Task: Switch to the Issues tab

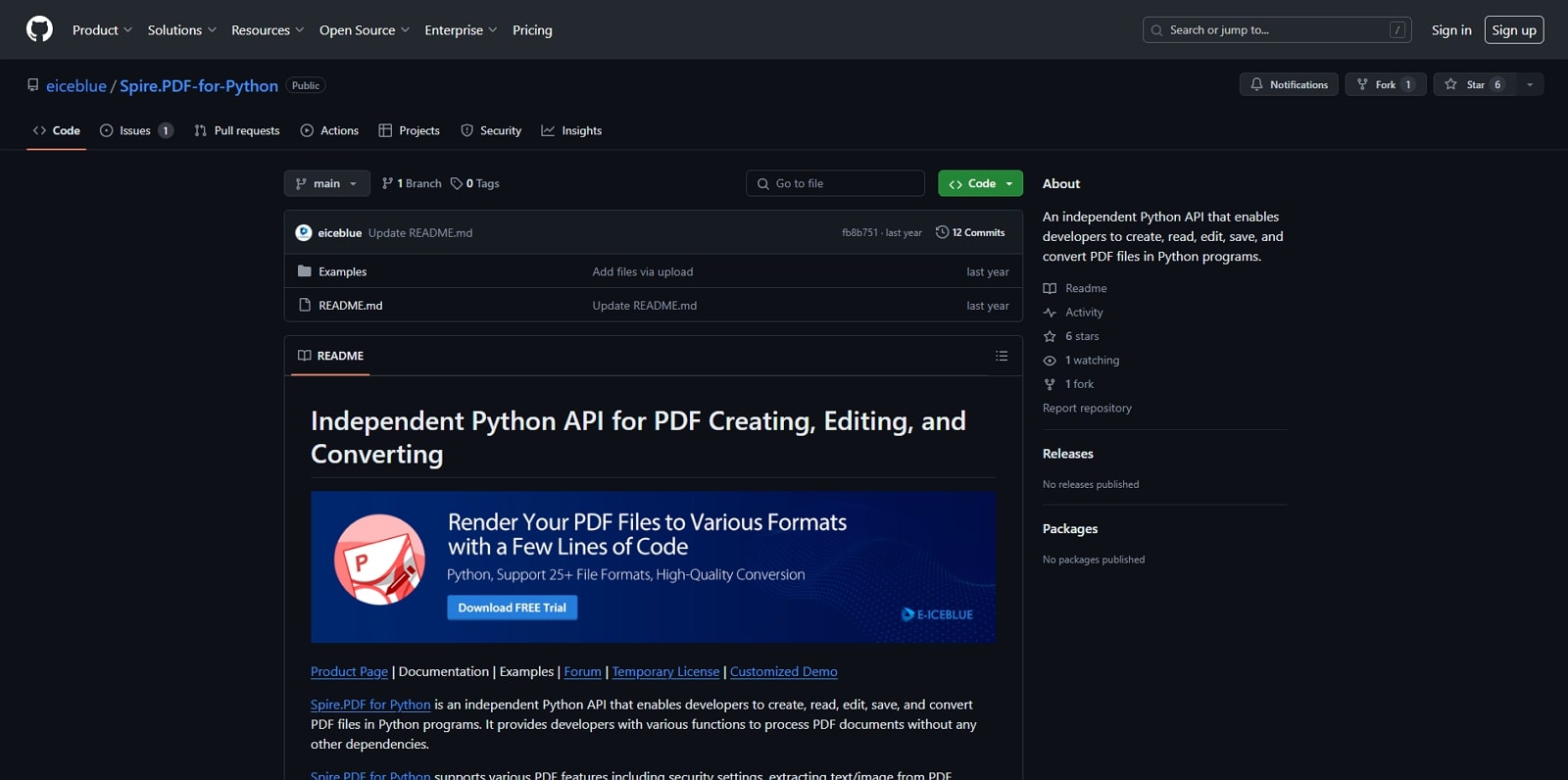Action: pos(137,130)
